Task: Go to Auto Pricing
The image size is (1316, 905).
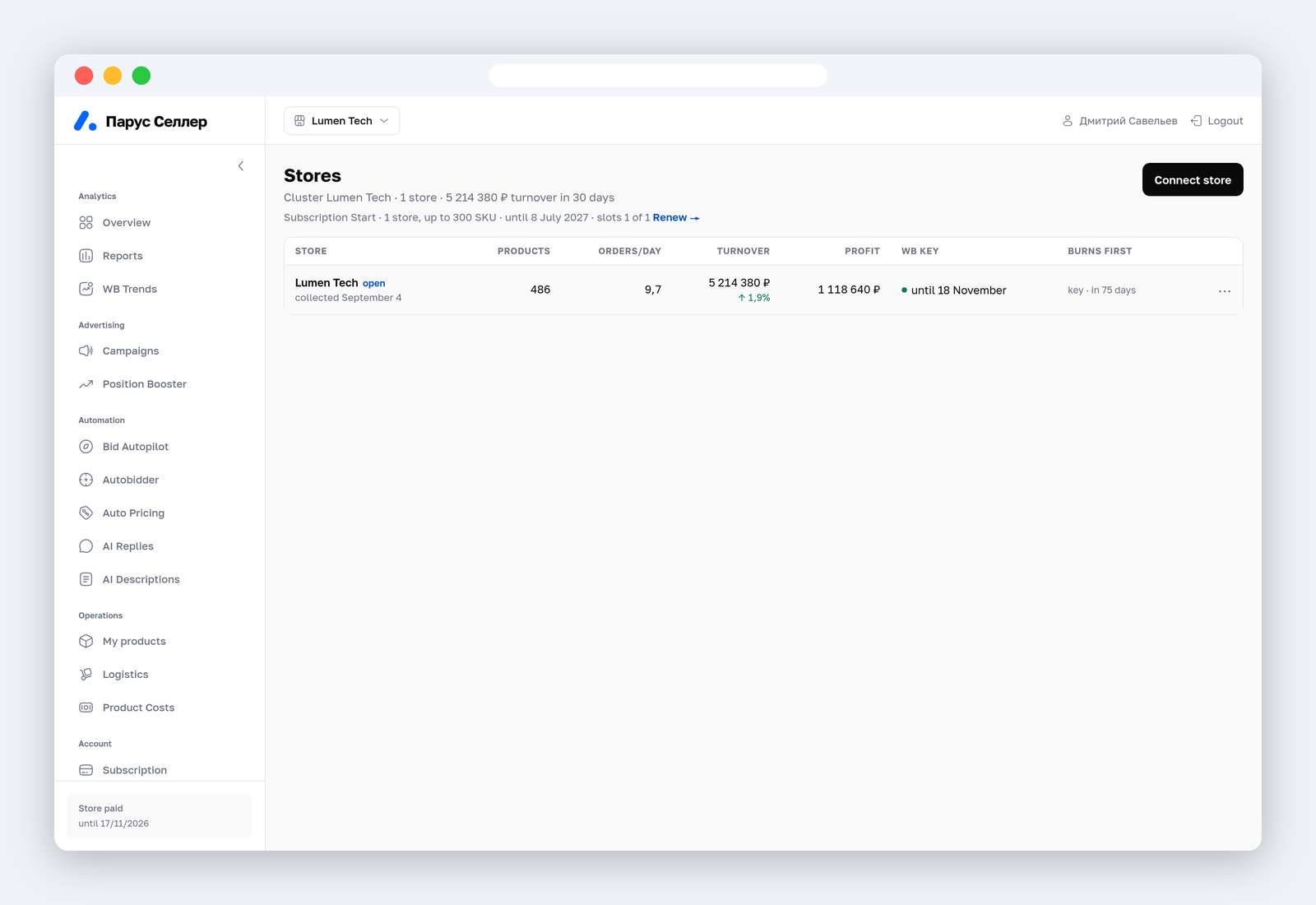Action: tap(133, 513)
